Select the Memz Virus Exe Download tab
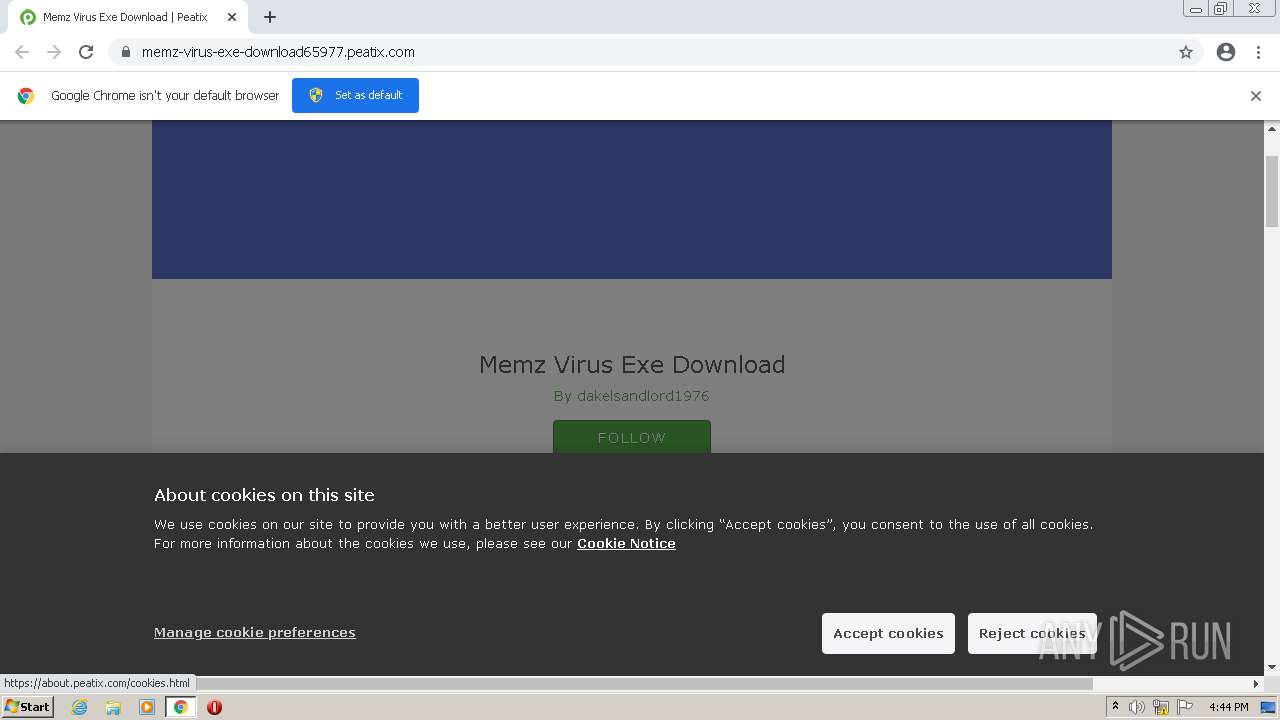This screenshot has height=720, width=1280. tap(128, 17)
